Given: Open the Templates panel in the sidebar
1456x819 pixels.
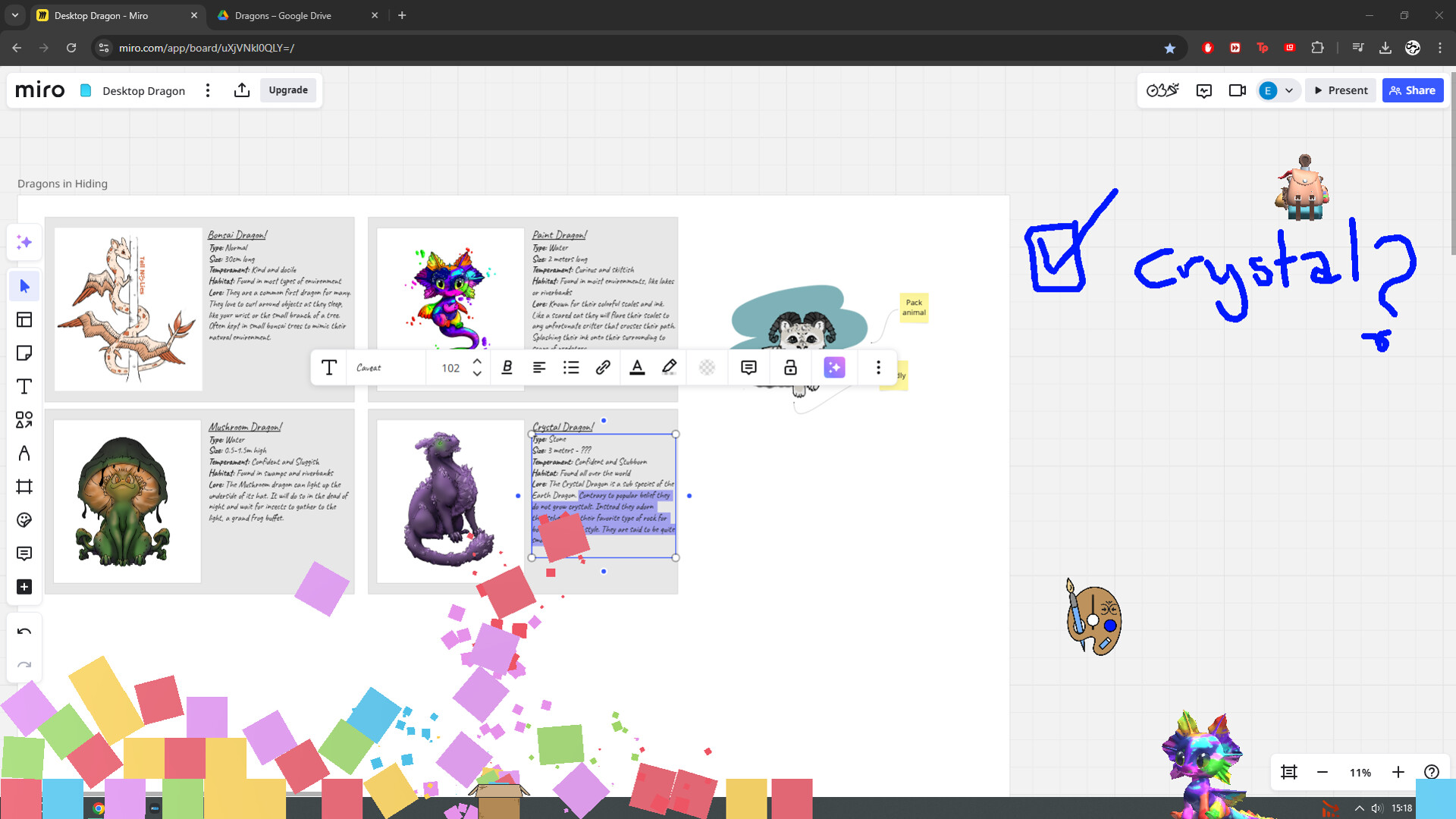Looking at the screenshot, I should (24, 319).
